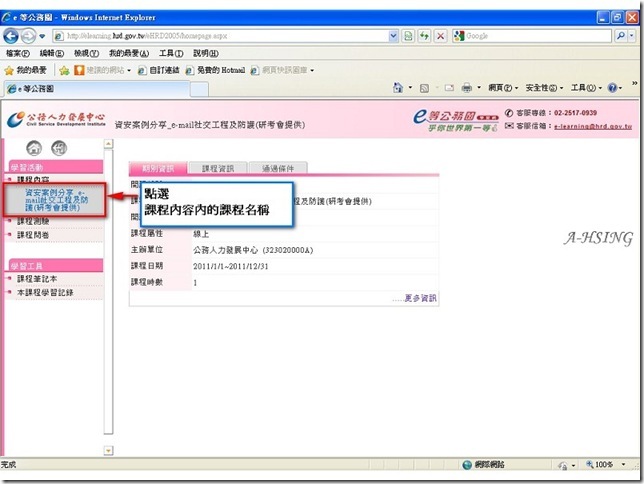The image size is (644, 484).
Task: Click the Refresh page icon
Action: pyautogui.click(x=424, y=36)
